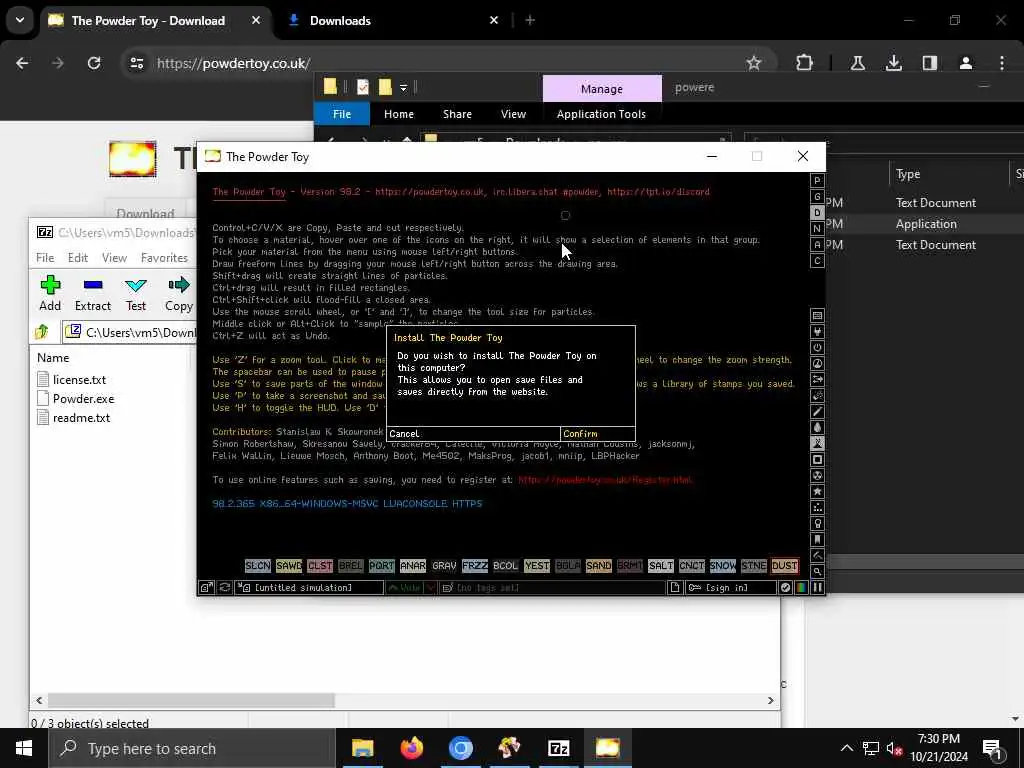
Task: Click the 7-Zip up-folder icon
Action: point(42,332)
